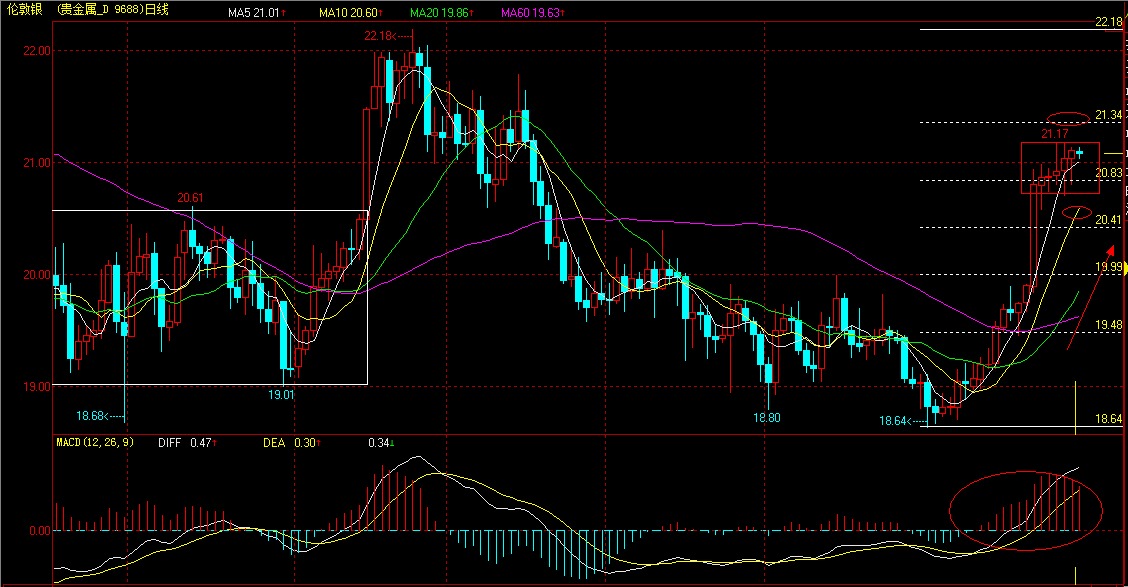The height and width of the screenshot is (587, 1128).
Task: Select the red ellipse near 20.41
Action: pos(1077,211)
